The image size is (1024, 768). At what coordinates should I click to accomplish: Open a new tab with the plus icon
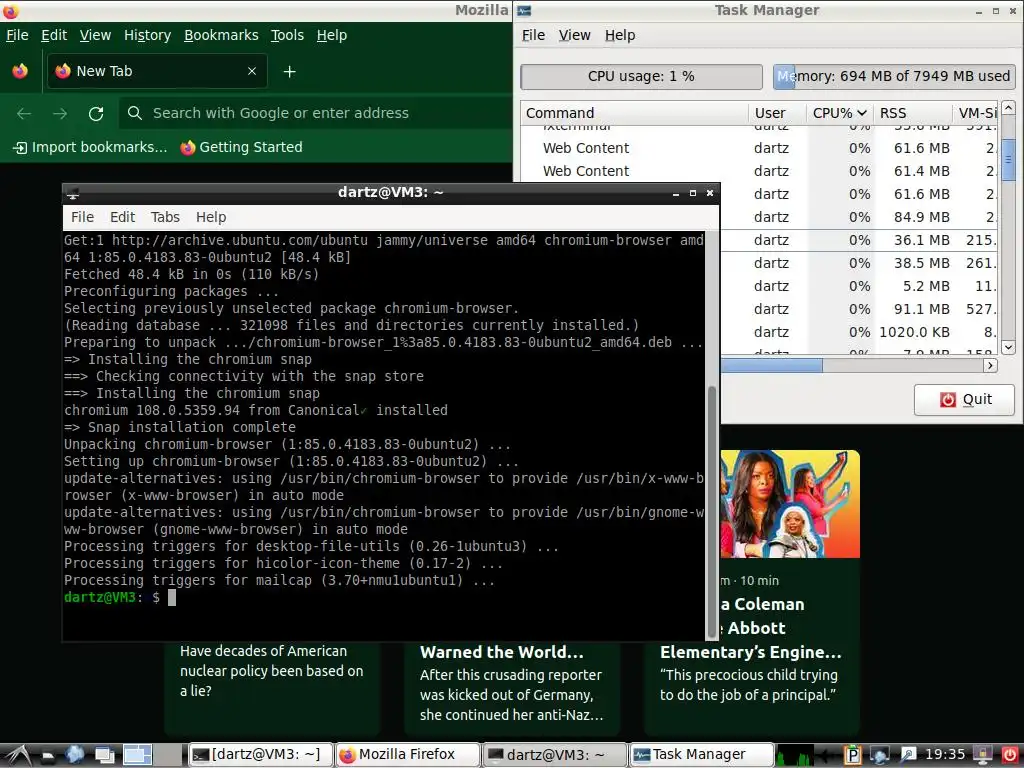point(289,71)
